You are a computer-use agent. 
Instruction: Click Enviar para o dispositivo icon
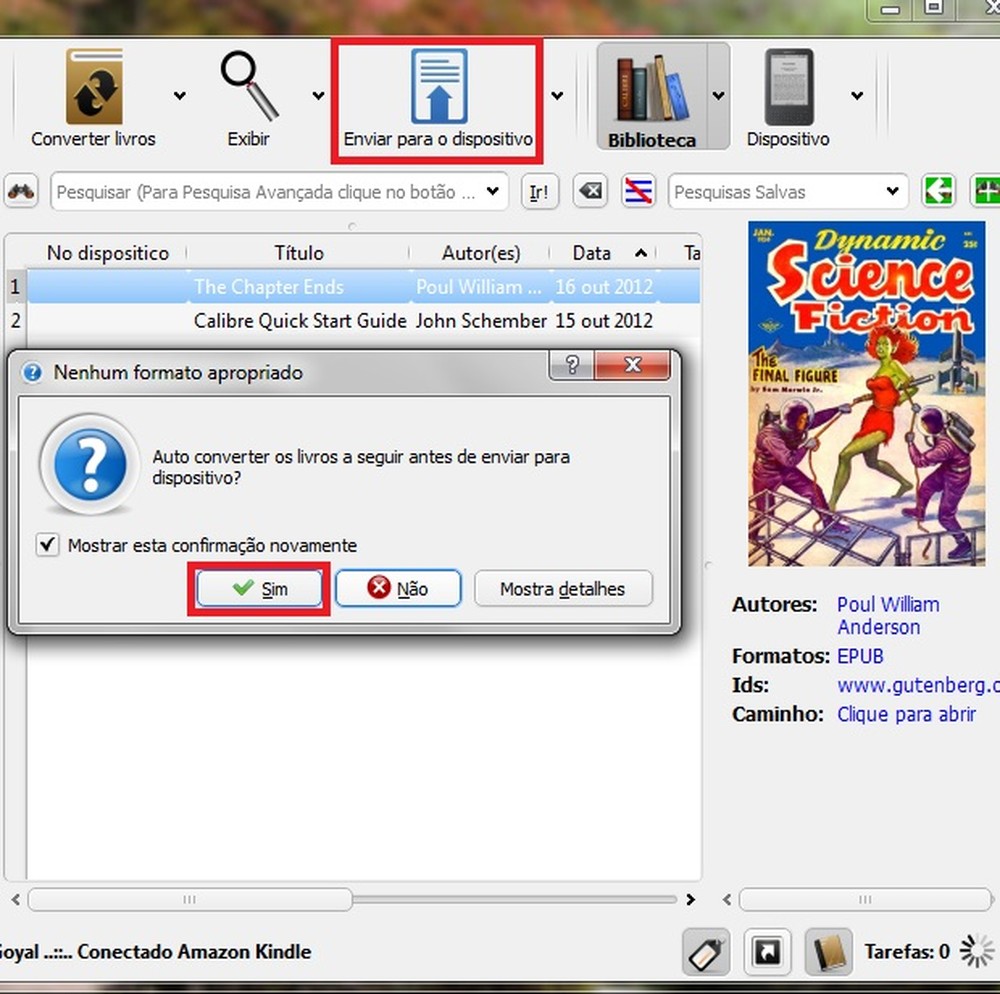[x=439, y=86]
